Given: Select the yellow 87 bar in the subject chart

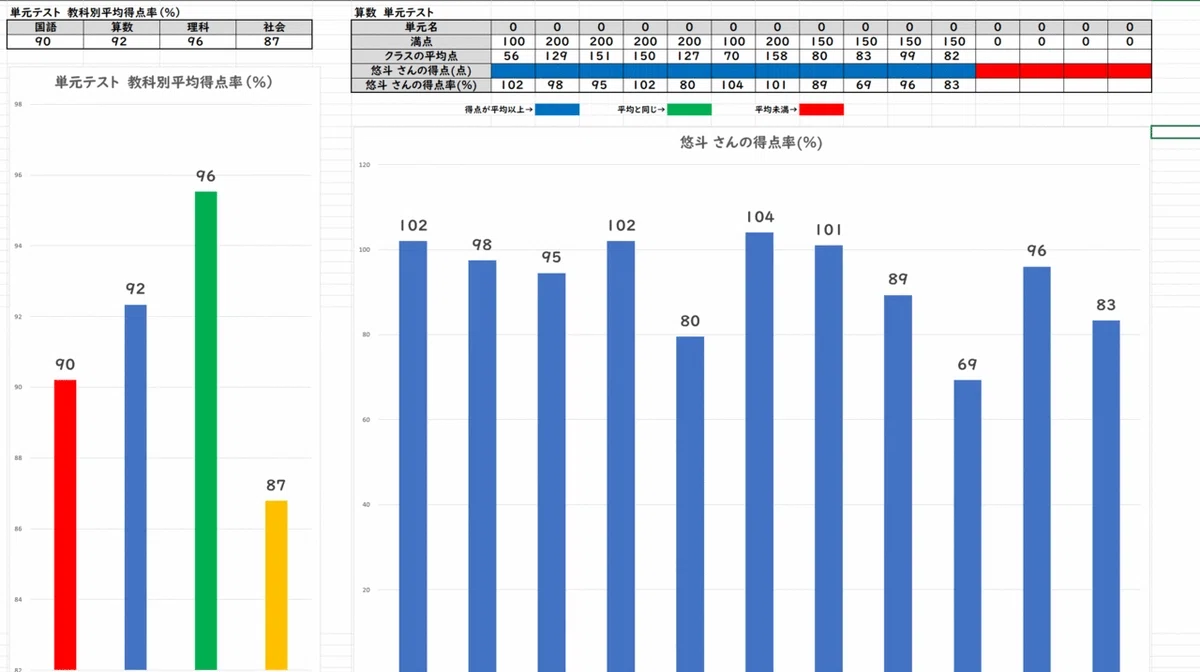Looking at the screenshot, I should pyautogui.click(x=276, y=585).
